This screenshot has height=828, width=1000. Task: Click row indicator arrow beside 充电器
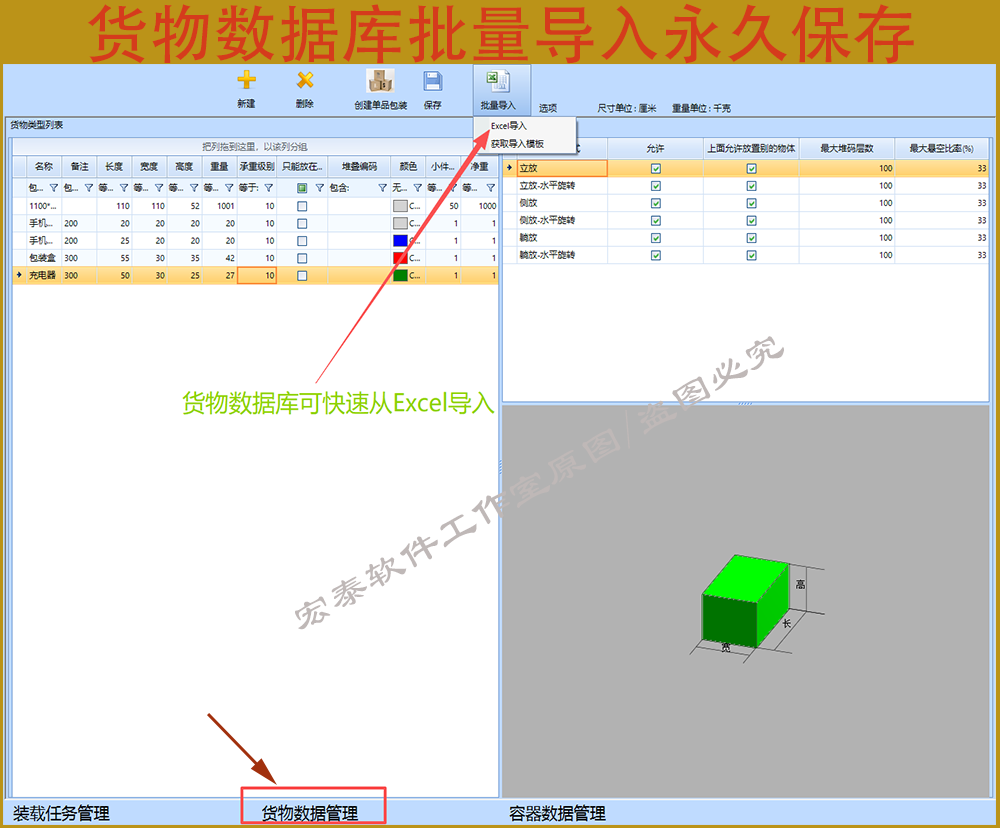tap(19, 275)
